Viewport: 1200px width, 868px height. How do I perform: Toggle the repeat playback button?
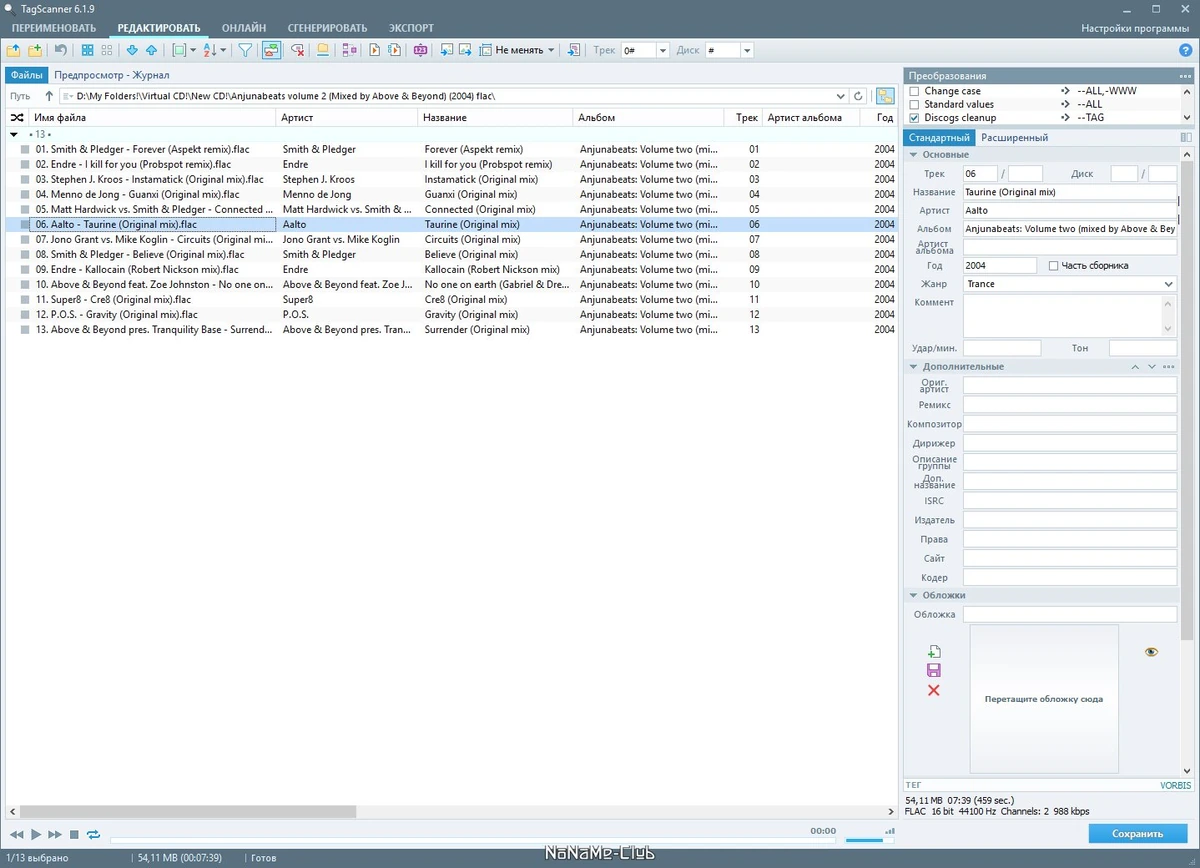(93, 834)
